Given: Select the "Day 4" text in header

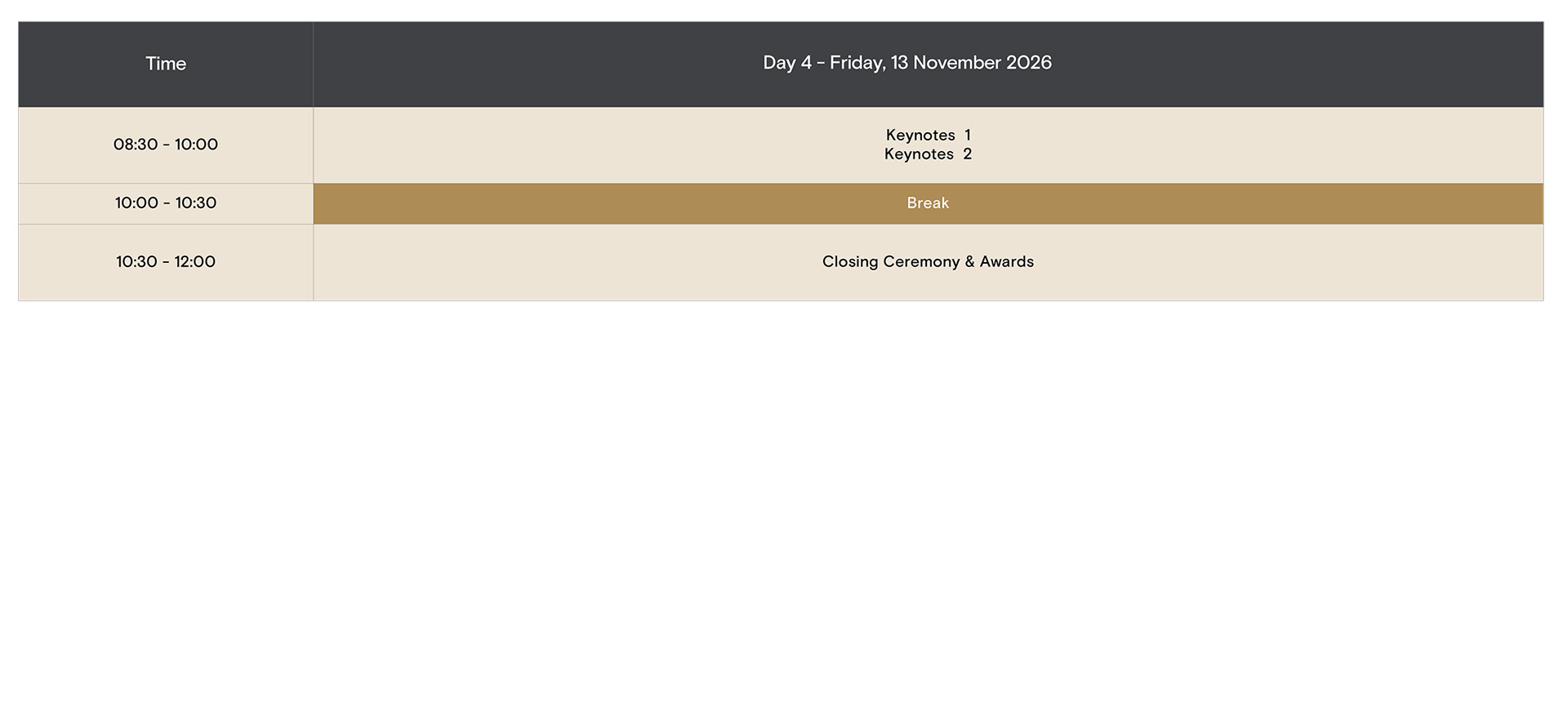Looking at the screenshot, I should pos(786,63).
